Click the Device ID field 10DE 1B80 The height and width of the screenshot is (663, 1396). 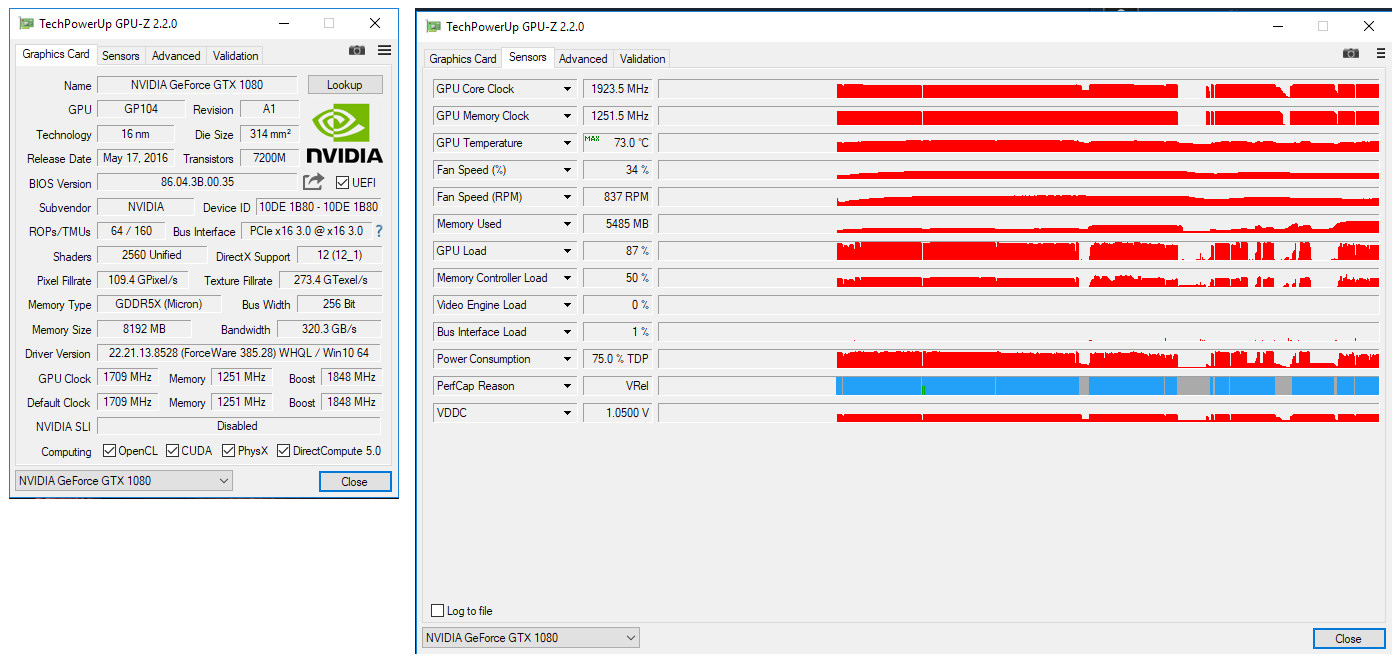click(x=318, y=207)
